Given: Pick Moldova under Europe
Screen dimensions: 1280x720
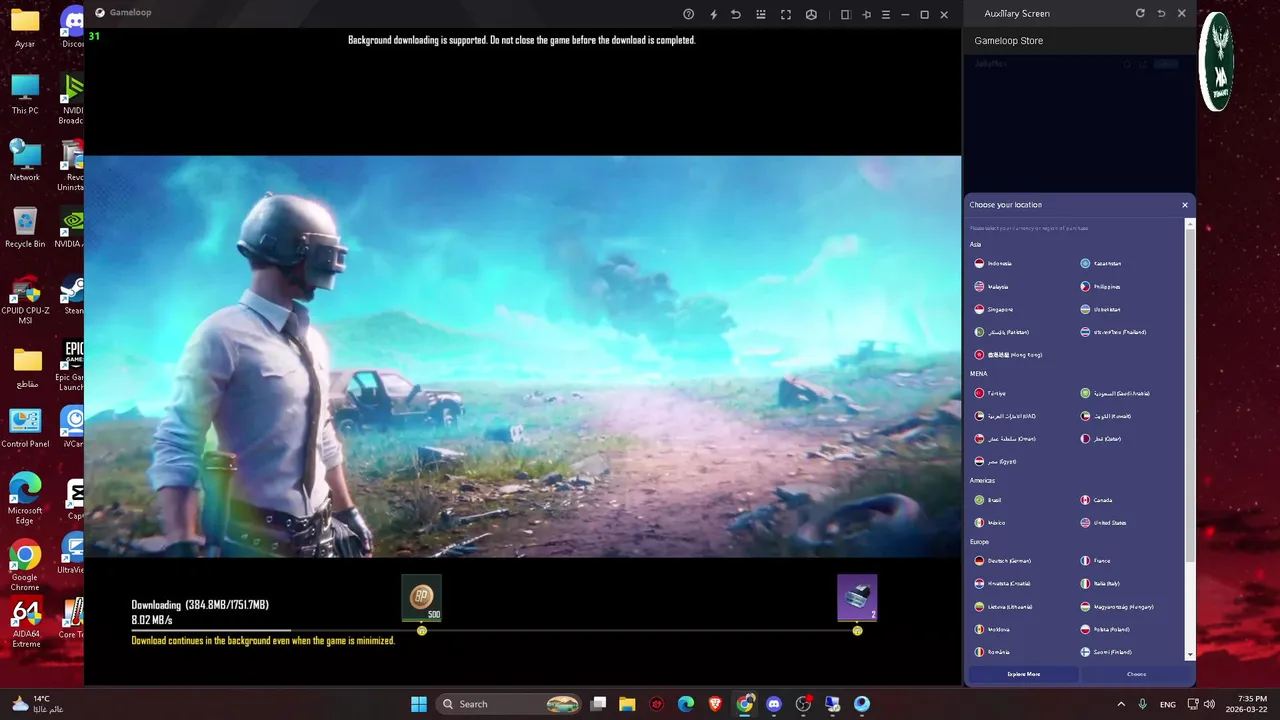Looking at the screenshot, I should coord(992,630).
